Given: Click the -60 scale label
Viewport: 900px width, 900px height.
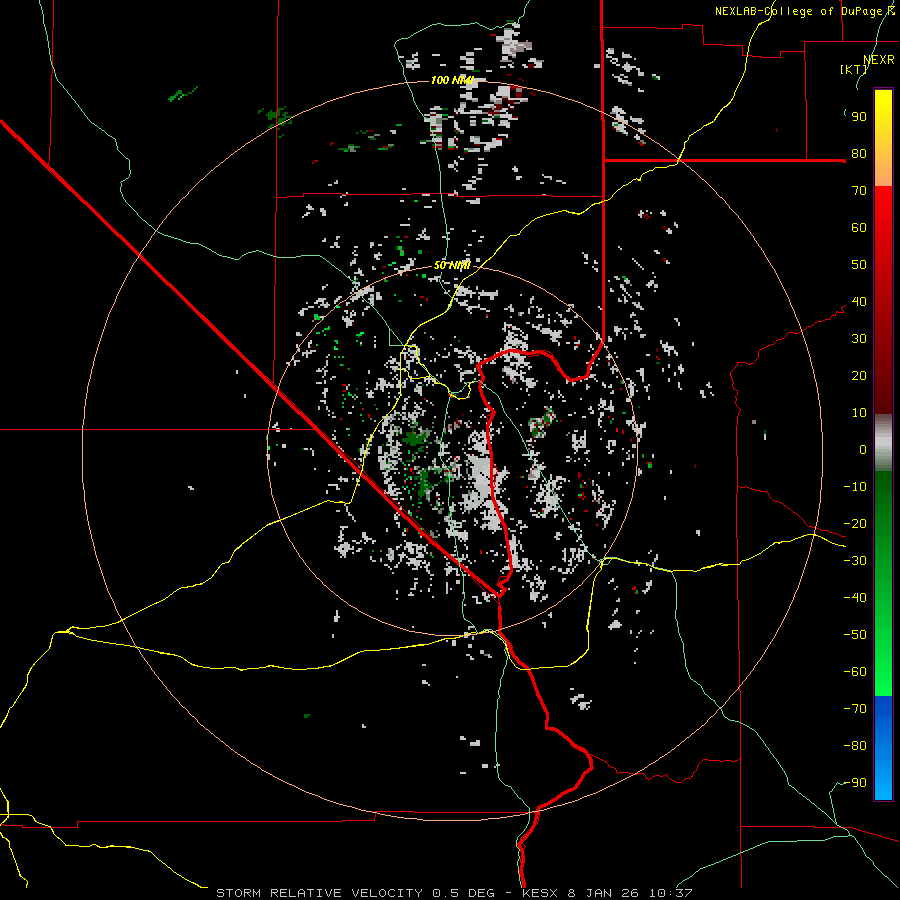Looking at the screenshot, I should coord(855,672).
